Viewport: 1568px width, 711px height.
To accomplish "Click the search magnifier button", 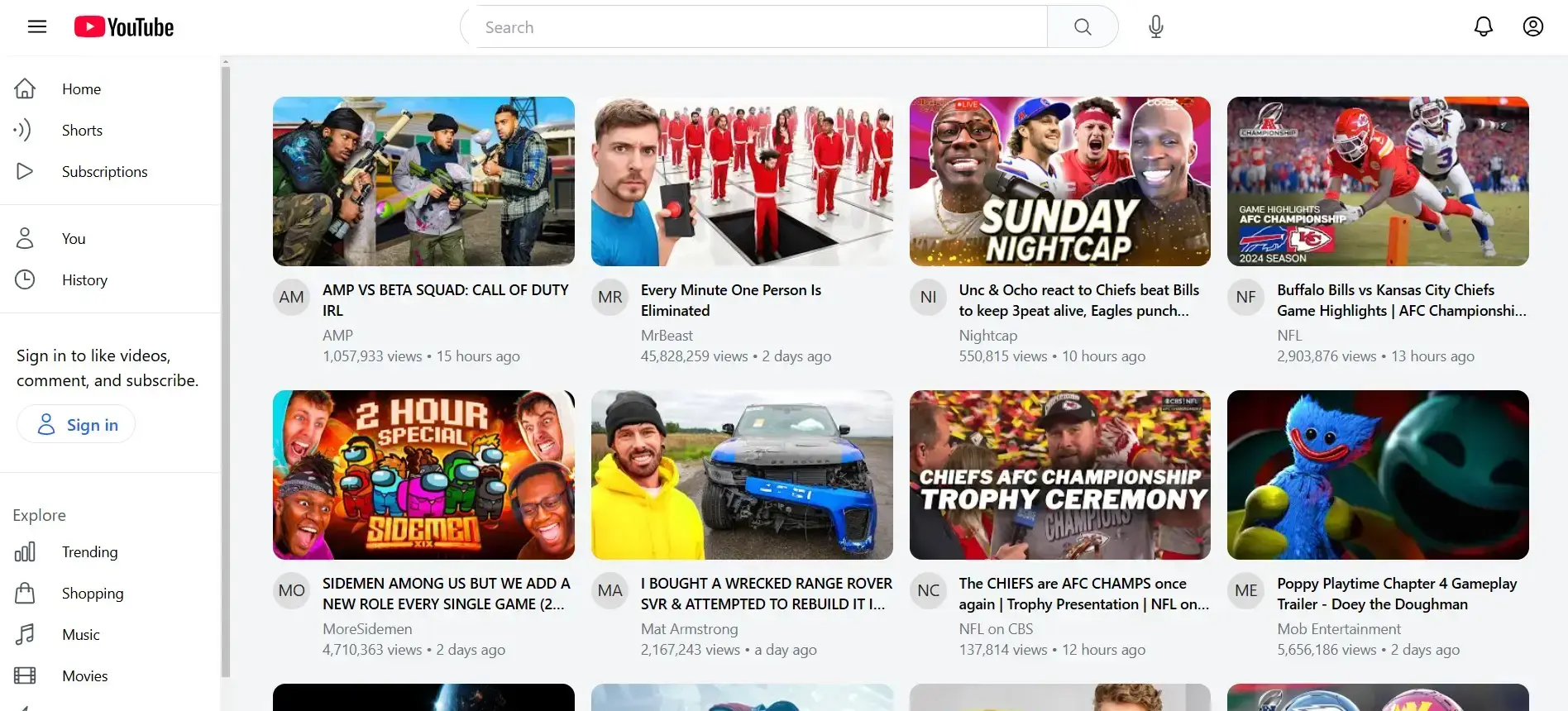I will coord(1083,27).
